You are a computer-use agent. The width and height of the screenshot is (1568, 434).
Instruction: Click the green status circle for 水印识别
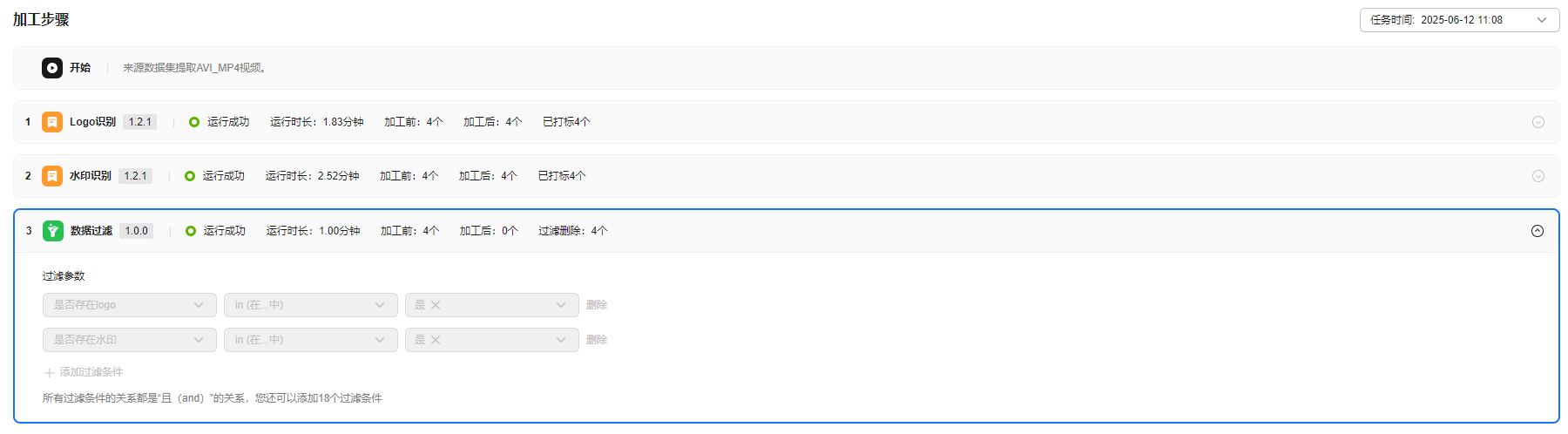click(x=190, y=176)
